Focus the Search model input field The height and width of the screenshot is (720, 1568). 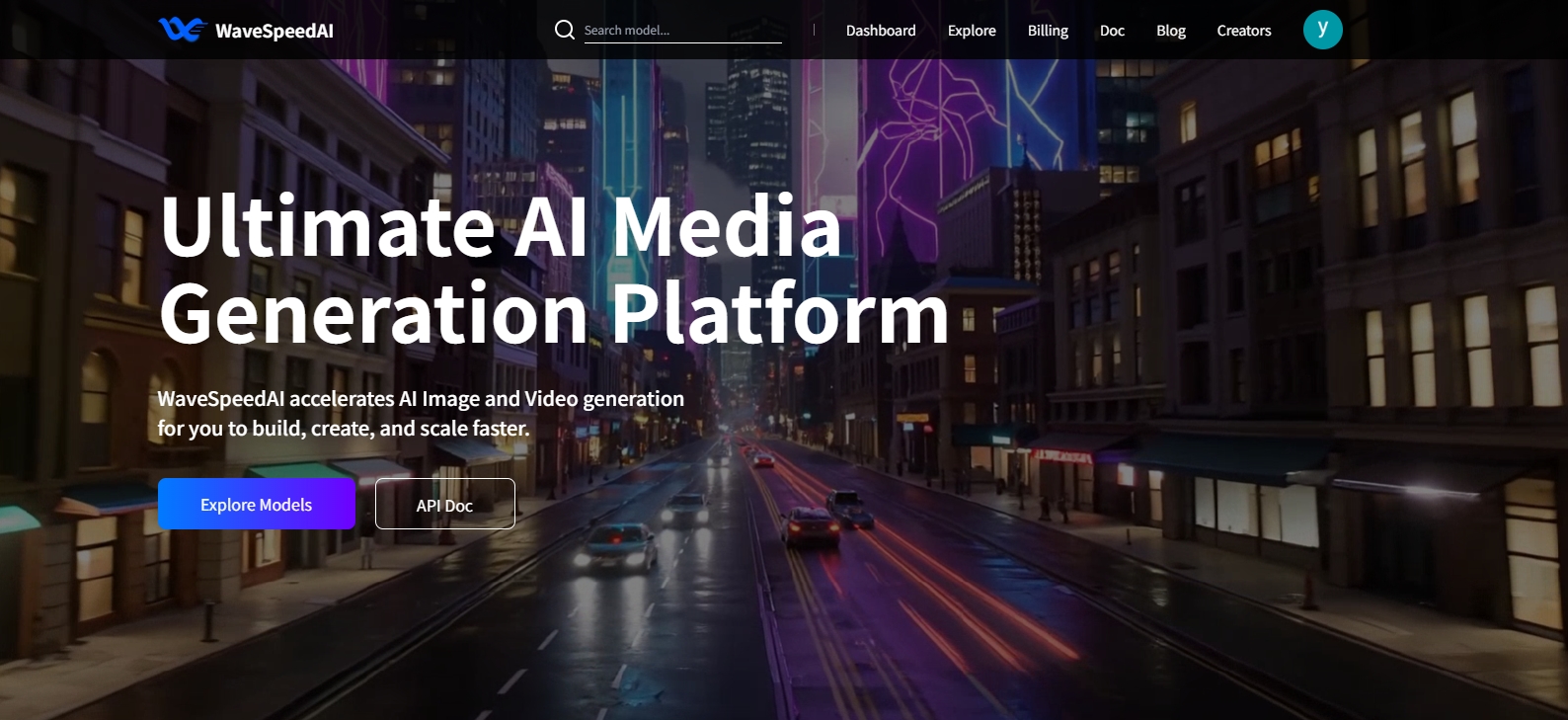681,31
